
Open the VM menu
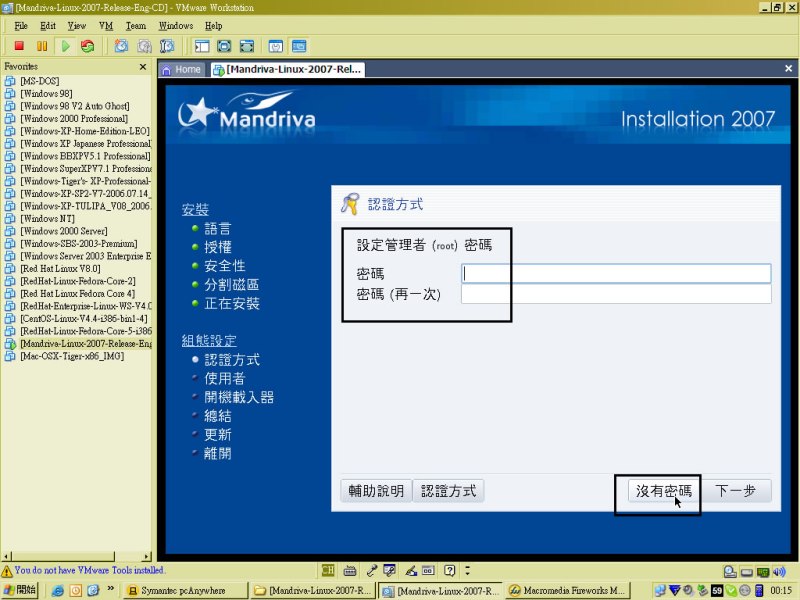tap(106, 26)
